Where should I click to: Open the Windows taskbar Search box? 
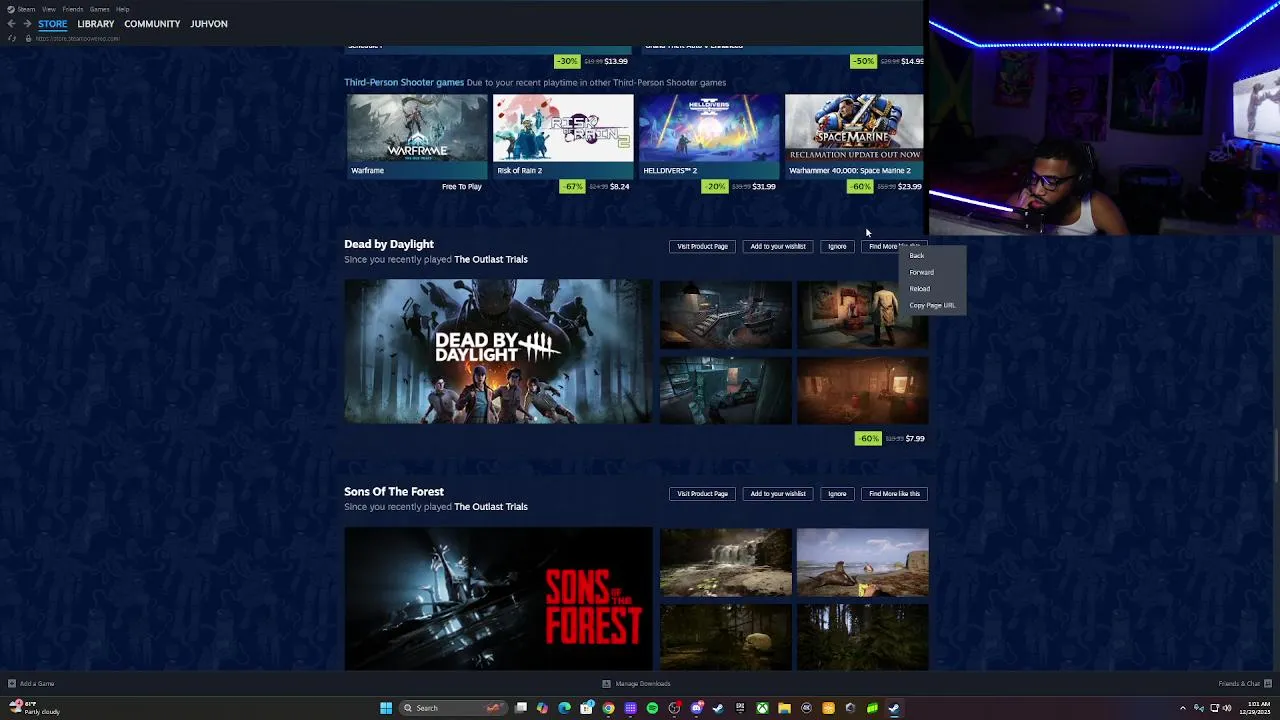pyautogui.click(x=451, y=708)
